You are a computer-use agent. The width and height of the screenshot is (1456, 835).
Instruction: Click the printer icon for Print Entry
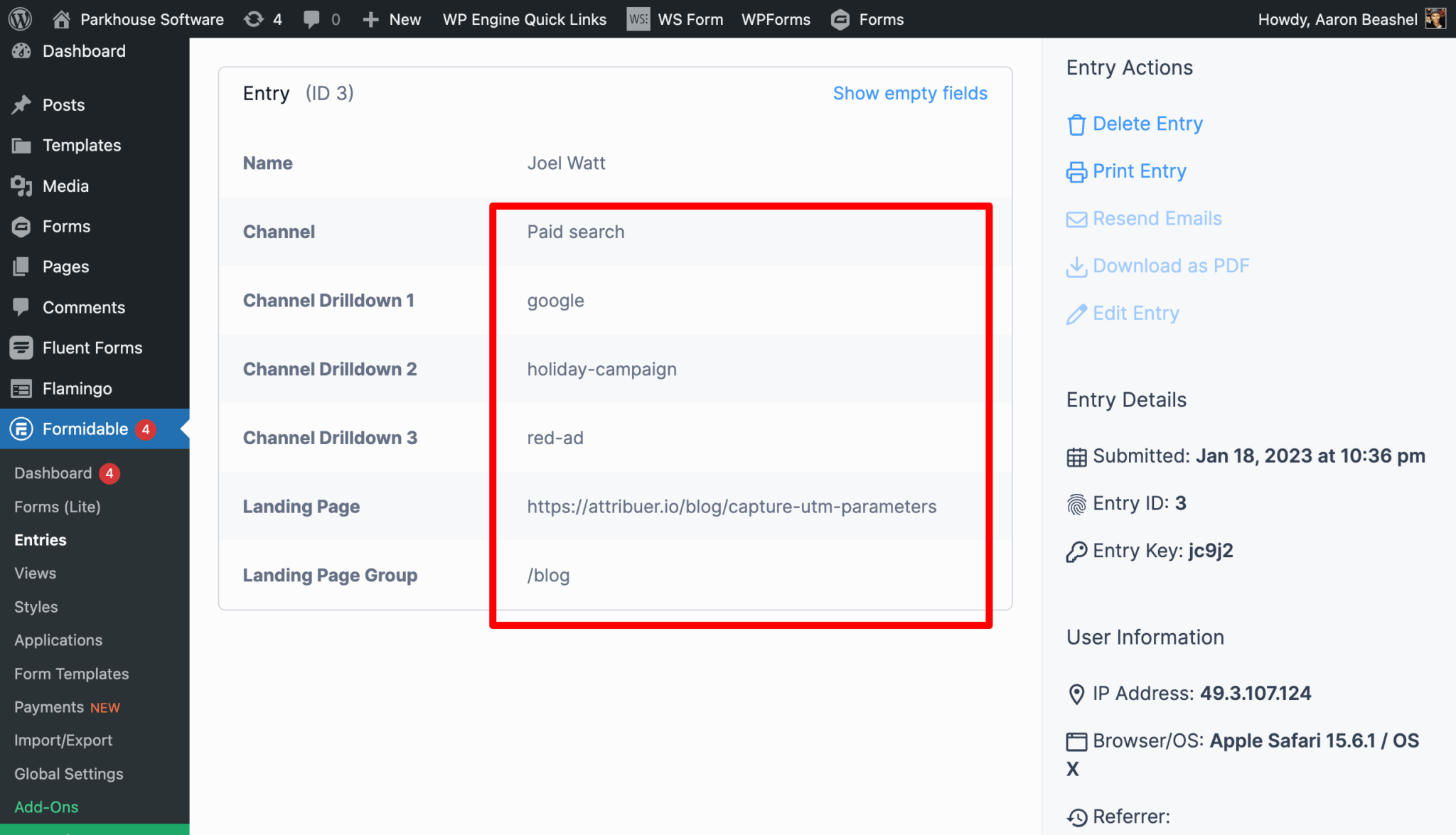pyautogui.click(x=1076, y=172)
